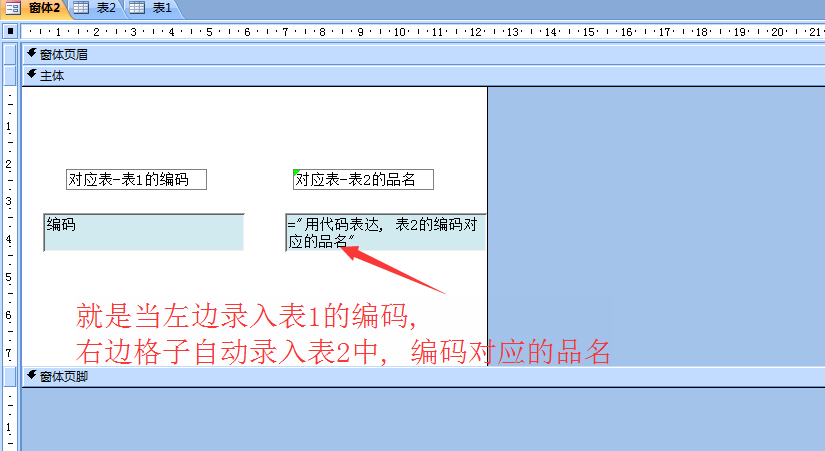Open the 表1 tab
The width and height of the screenshot is (825, 451).
(153, 8)
